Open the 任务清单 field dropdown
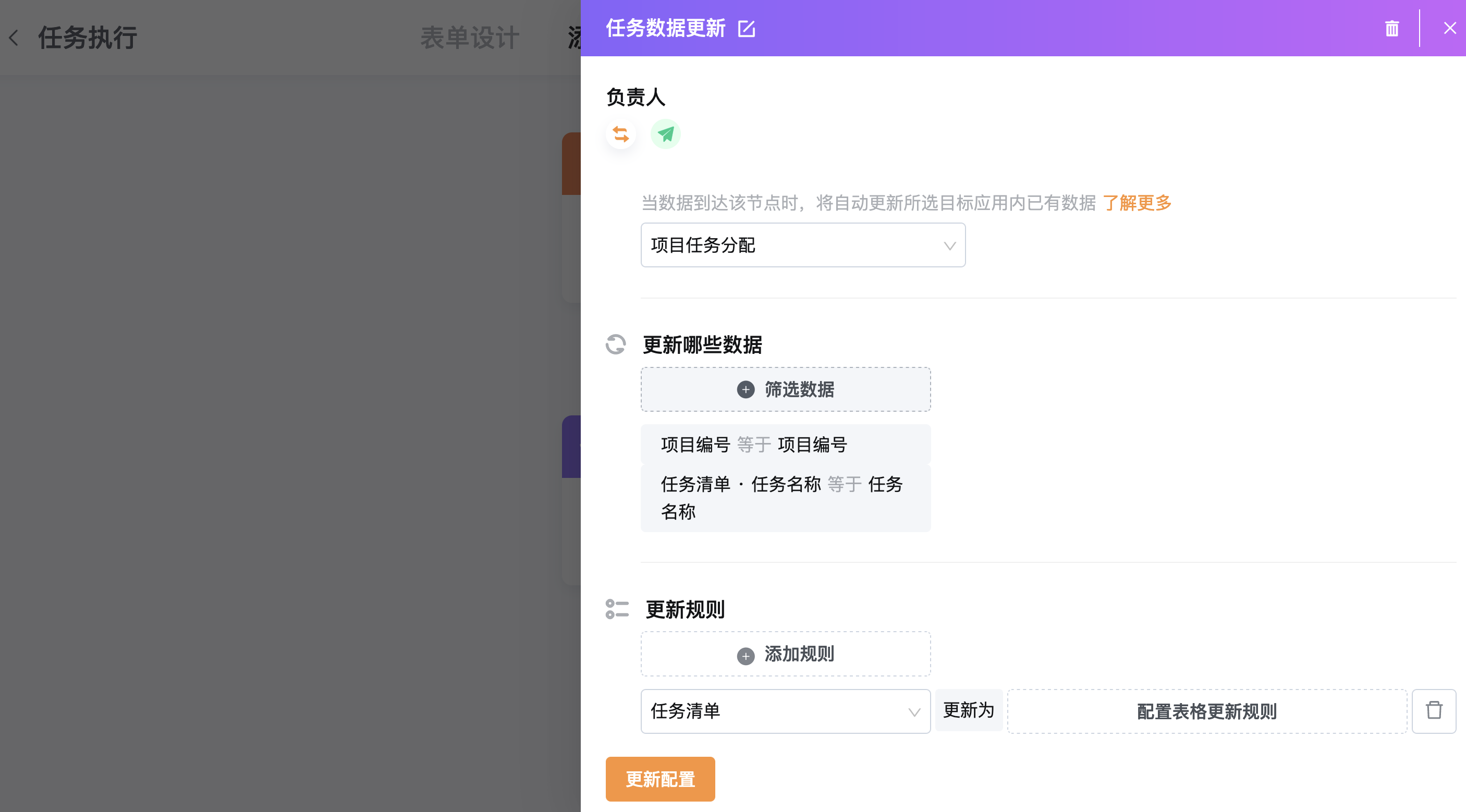Viewport: 1466px width, 812px height. (x=785, y=711)
